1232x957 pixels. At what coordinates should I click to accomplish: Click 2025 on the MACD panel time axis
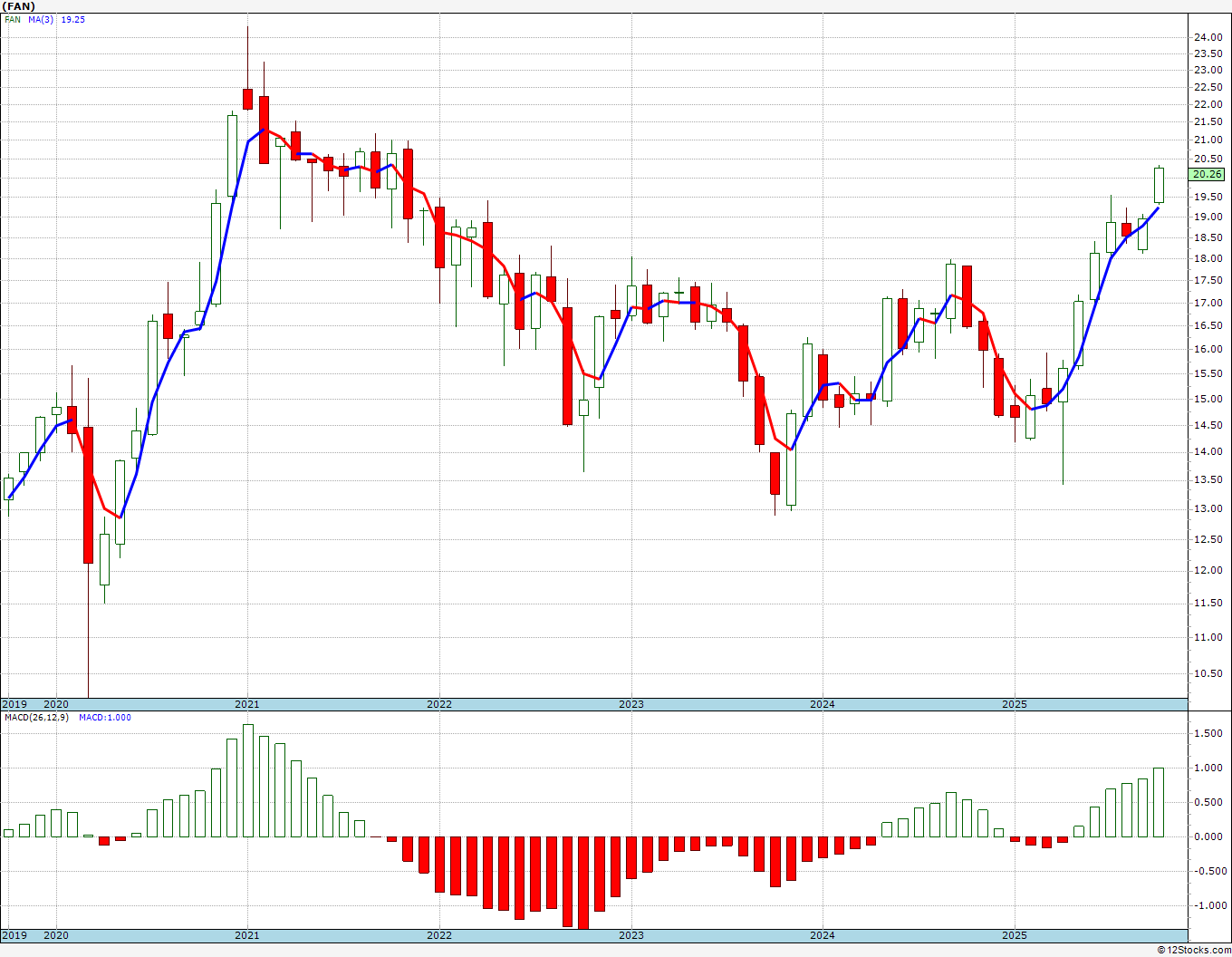(1015, 935)
